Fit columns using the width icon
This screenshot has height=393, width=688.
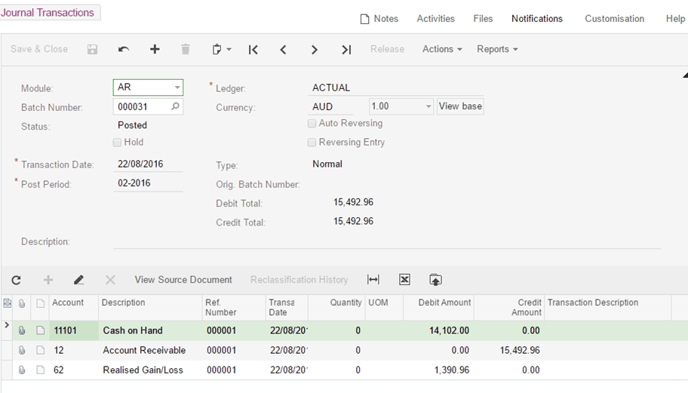click(x=373, y=279)
